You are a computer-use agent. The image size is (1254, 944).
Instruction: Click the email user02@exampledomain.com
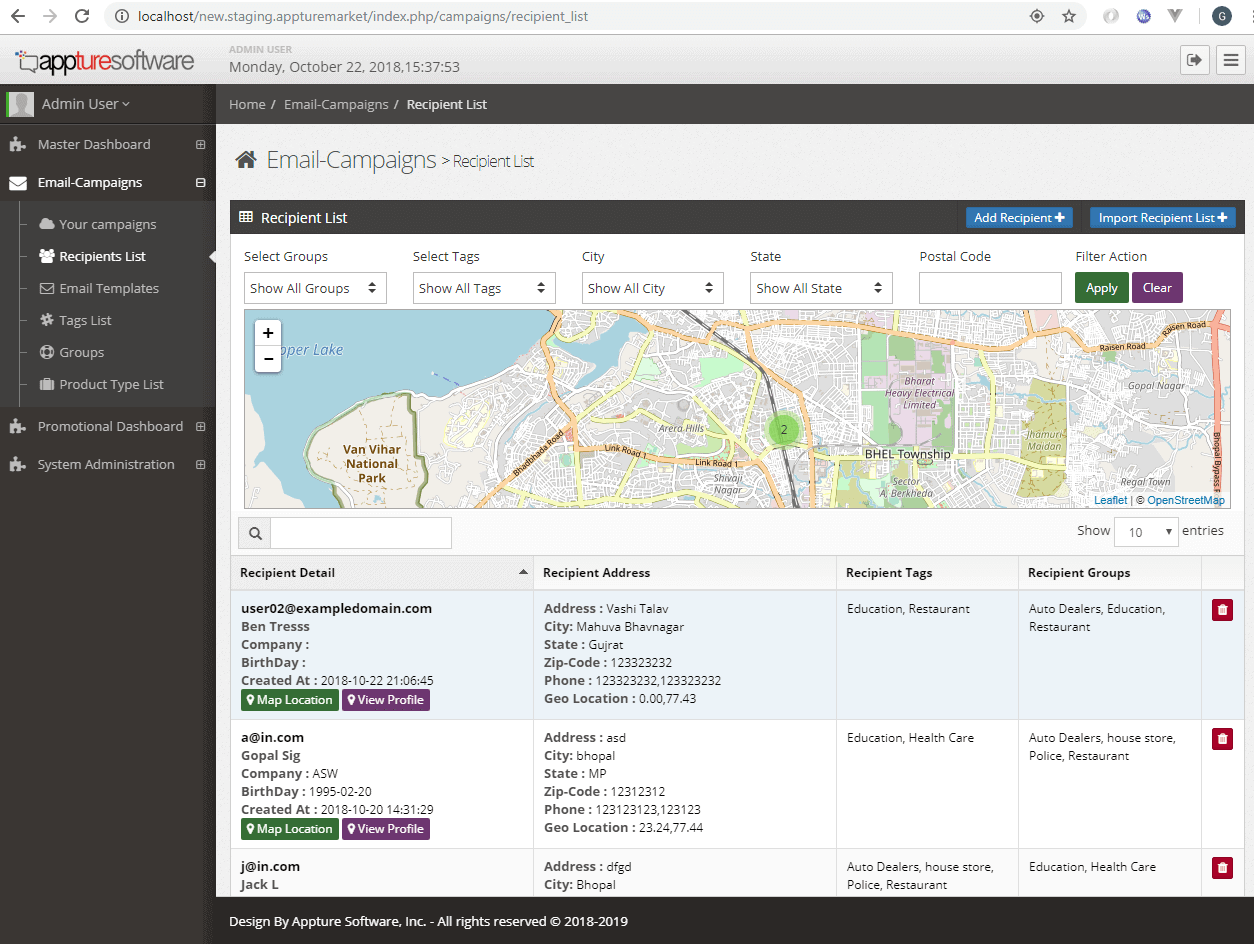click(x=336, y=608)
